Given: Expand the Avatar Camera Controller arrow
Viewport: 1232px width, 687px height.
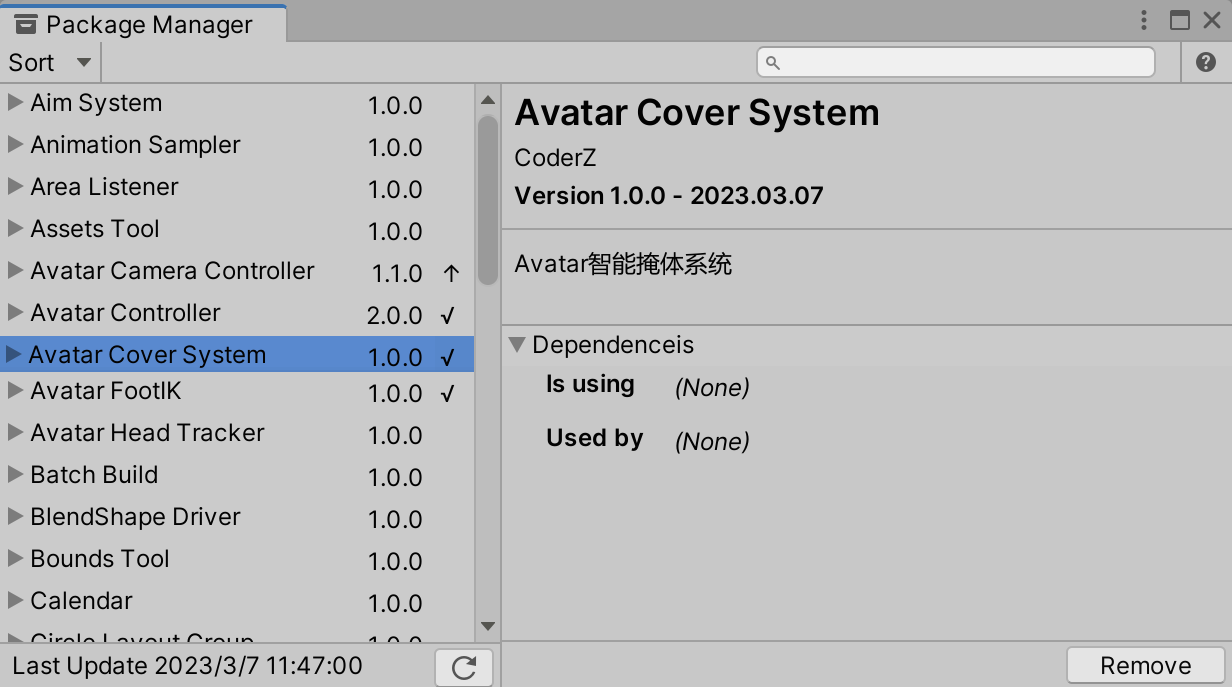Looking at the screenshot, I should [15, 270].
